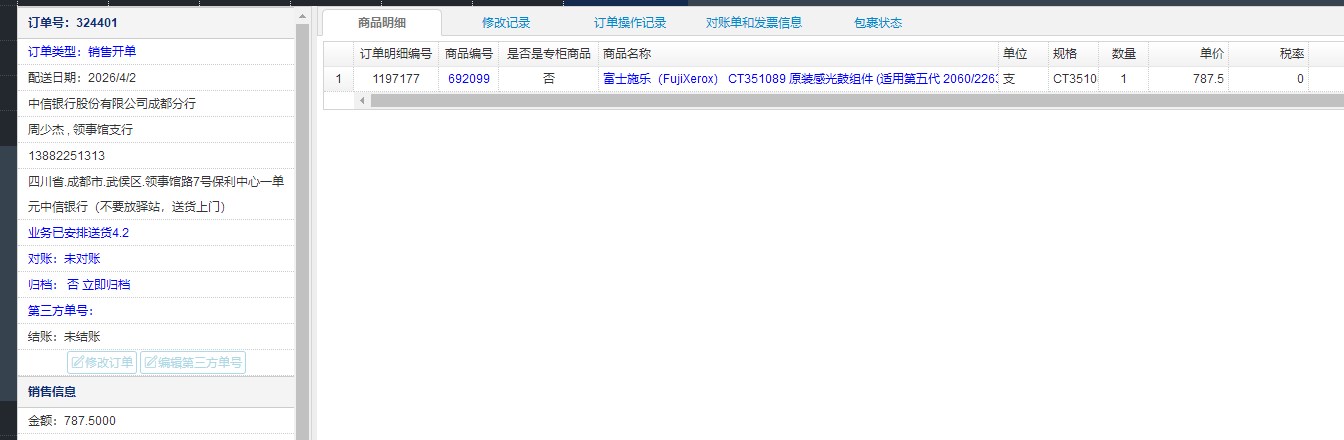Select row 1 via its row number cell
Screen dimensions: 1344x440
[x=339, y=78]
